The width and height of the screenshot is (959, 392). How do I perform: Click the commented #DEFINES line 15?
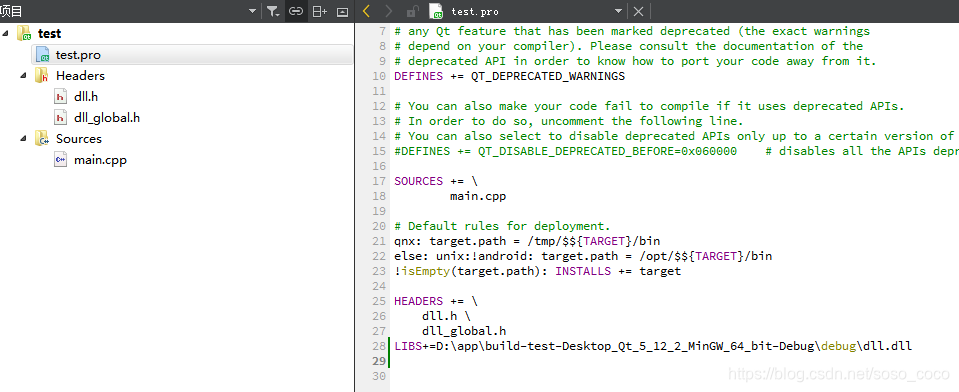point(676,151)
